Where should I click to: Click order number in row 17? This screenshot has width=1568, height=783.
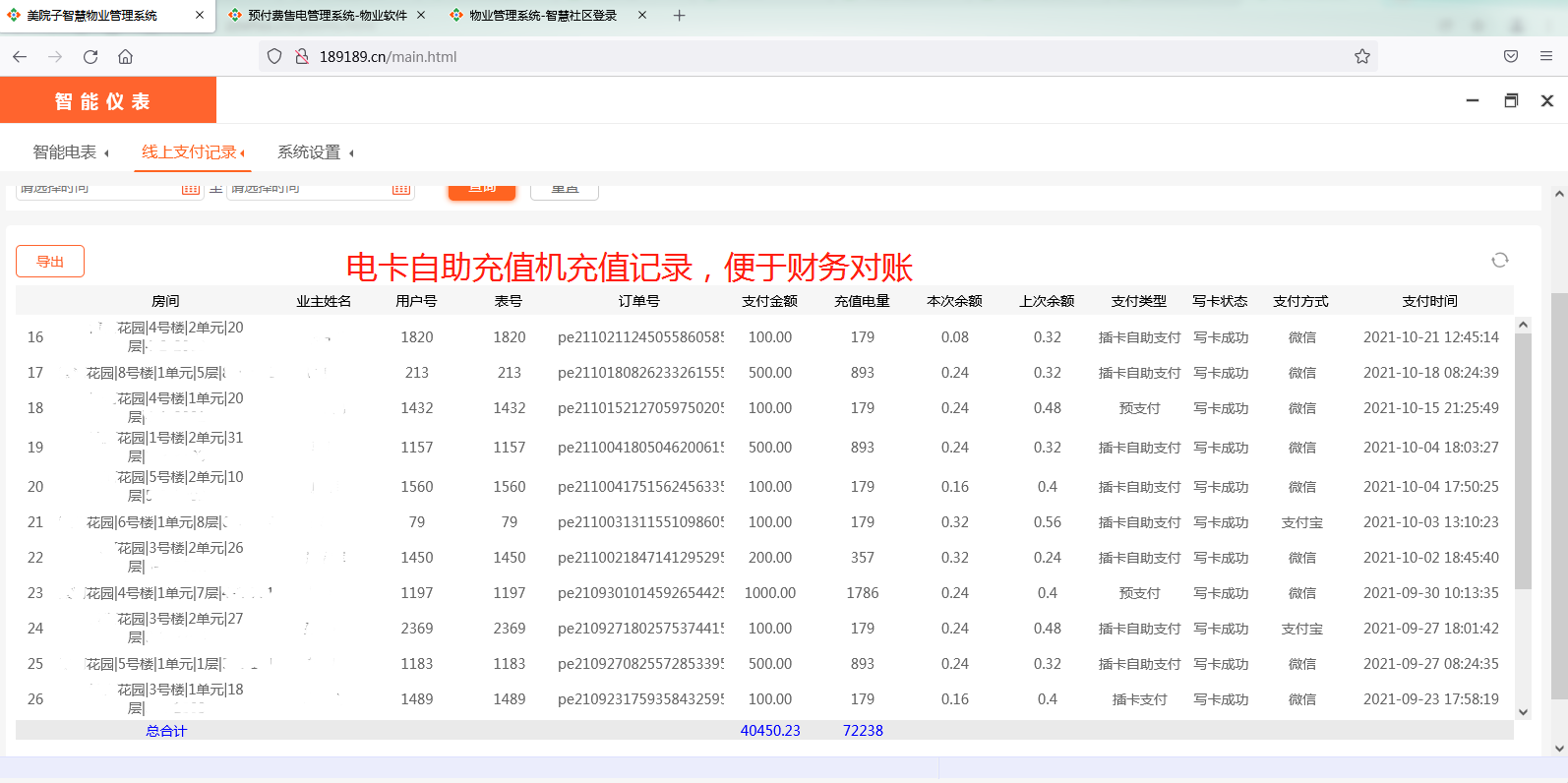pyautogui.click(x=640, y=373)
